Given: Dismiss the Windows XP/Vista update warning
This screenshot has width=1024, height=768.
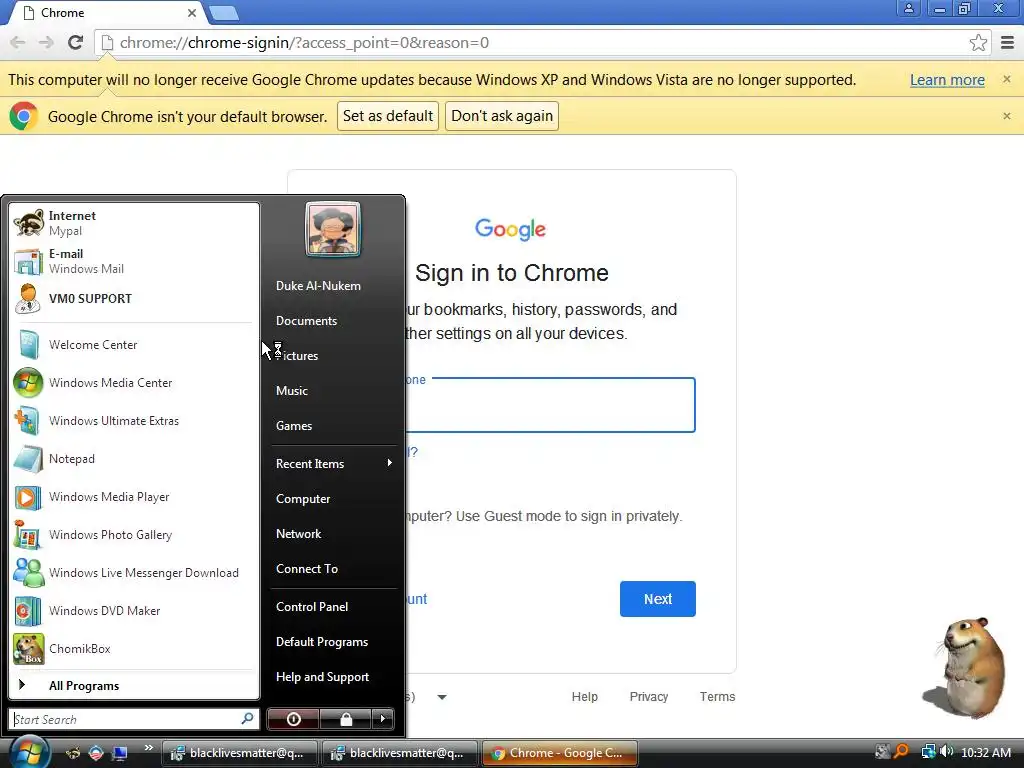Looking at the screenshot, I should (1006, 79).
